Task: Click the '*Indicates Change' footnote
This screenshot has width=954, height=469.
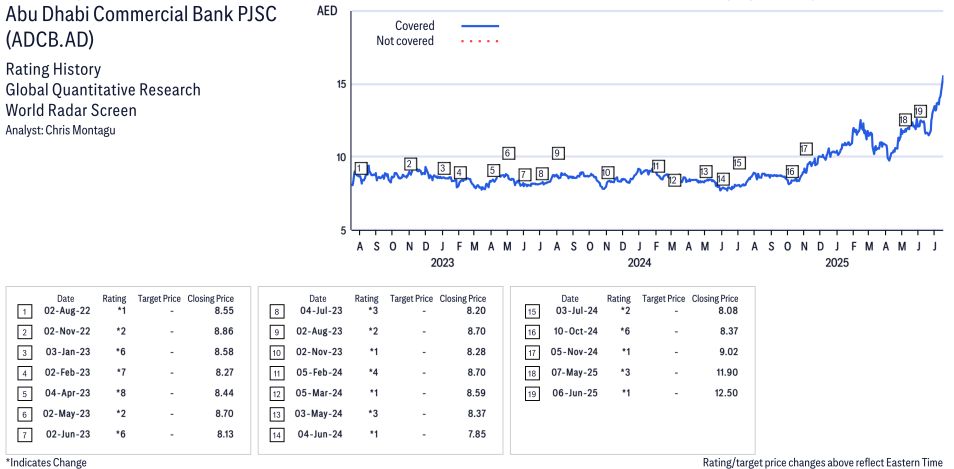Action: 46,462
